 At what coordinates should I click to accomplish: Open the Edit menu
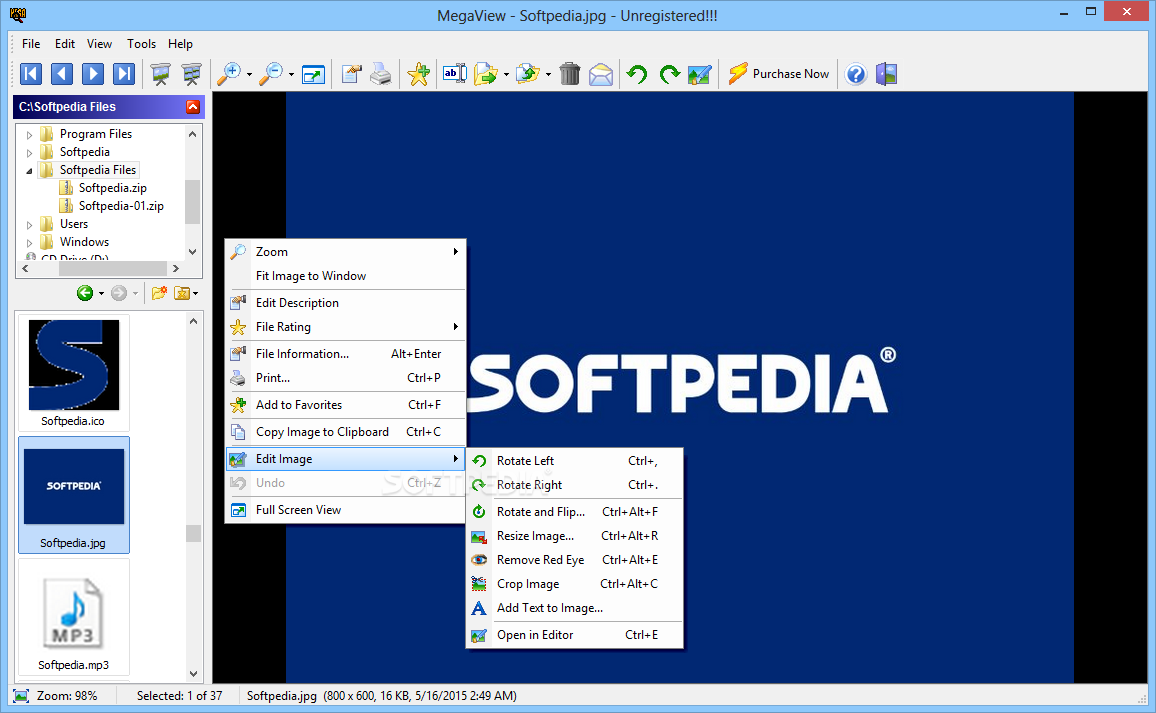coord(65,44)
